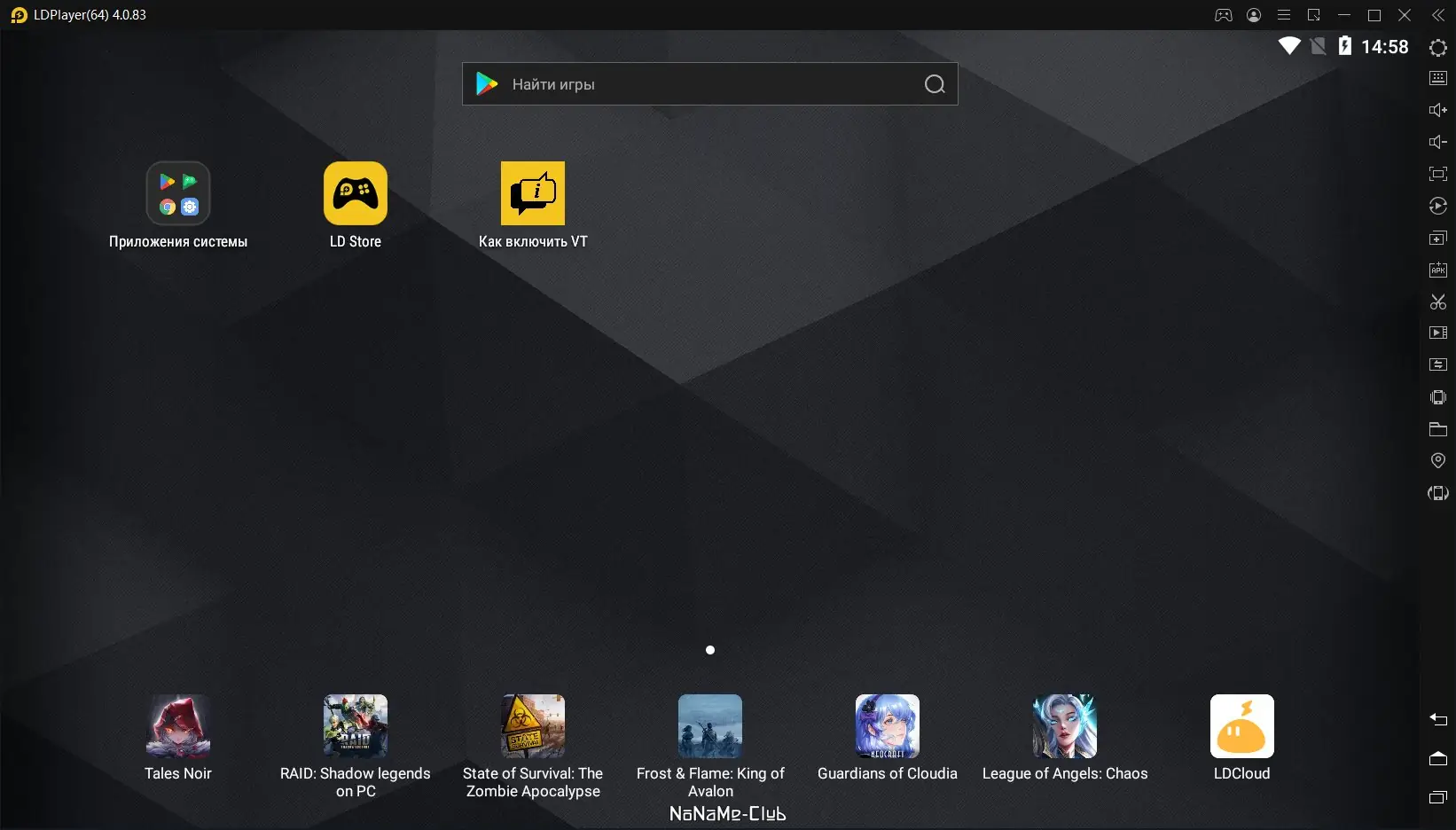Image resolution: width=1456 pixels, height=830 pixels.
Task: Click the 14:58 clock in status bar
Action: click(x=1385, y=47)
